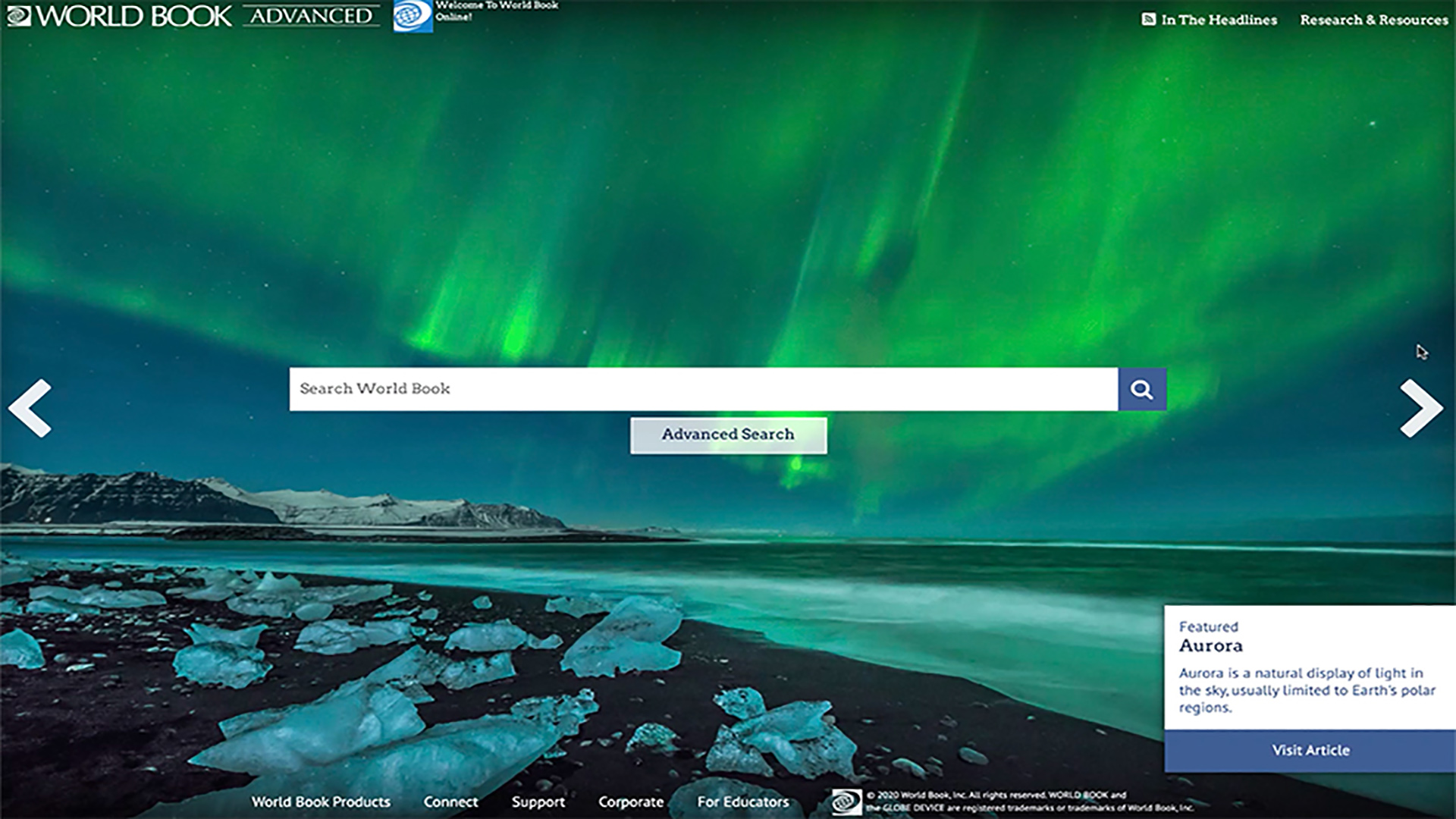This screenshot has width=1456, height=819.
Task: Click the Aurora title in the Featured card
Action: (1210, 646)
